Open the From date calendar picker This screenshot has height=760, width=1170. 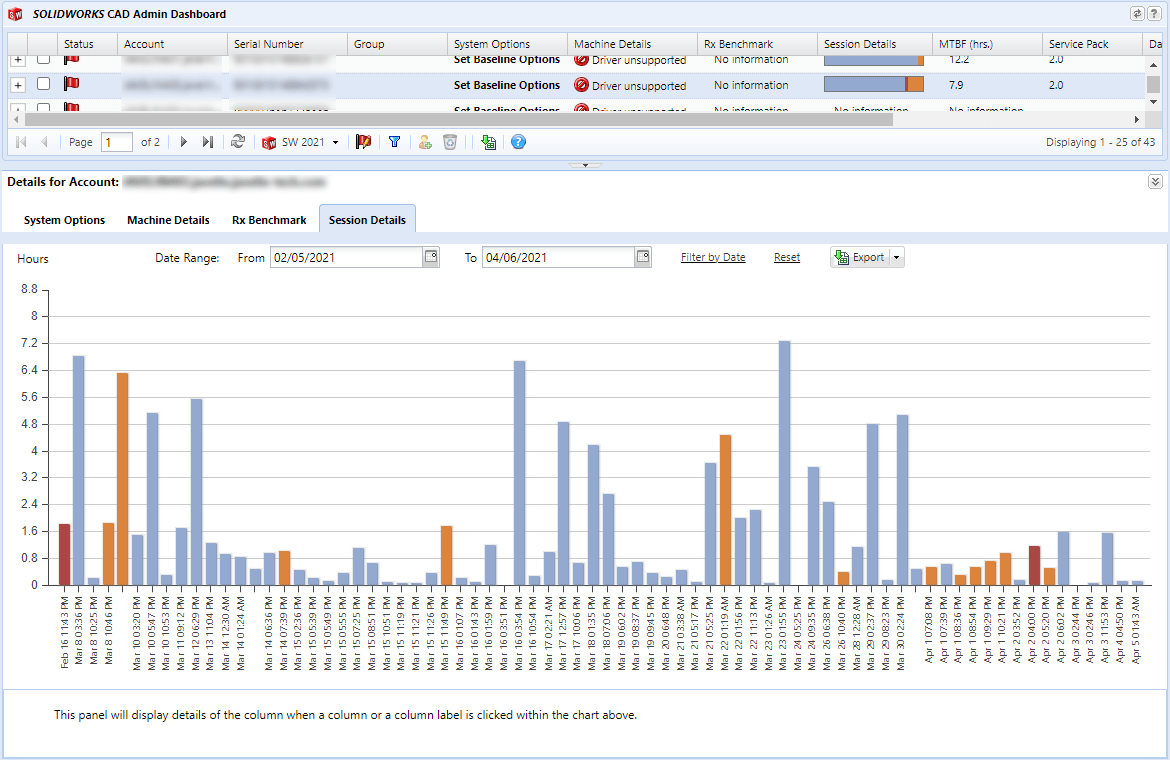coord(431,257)
